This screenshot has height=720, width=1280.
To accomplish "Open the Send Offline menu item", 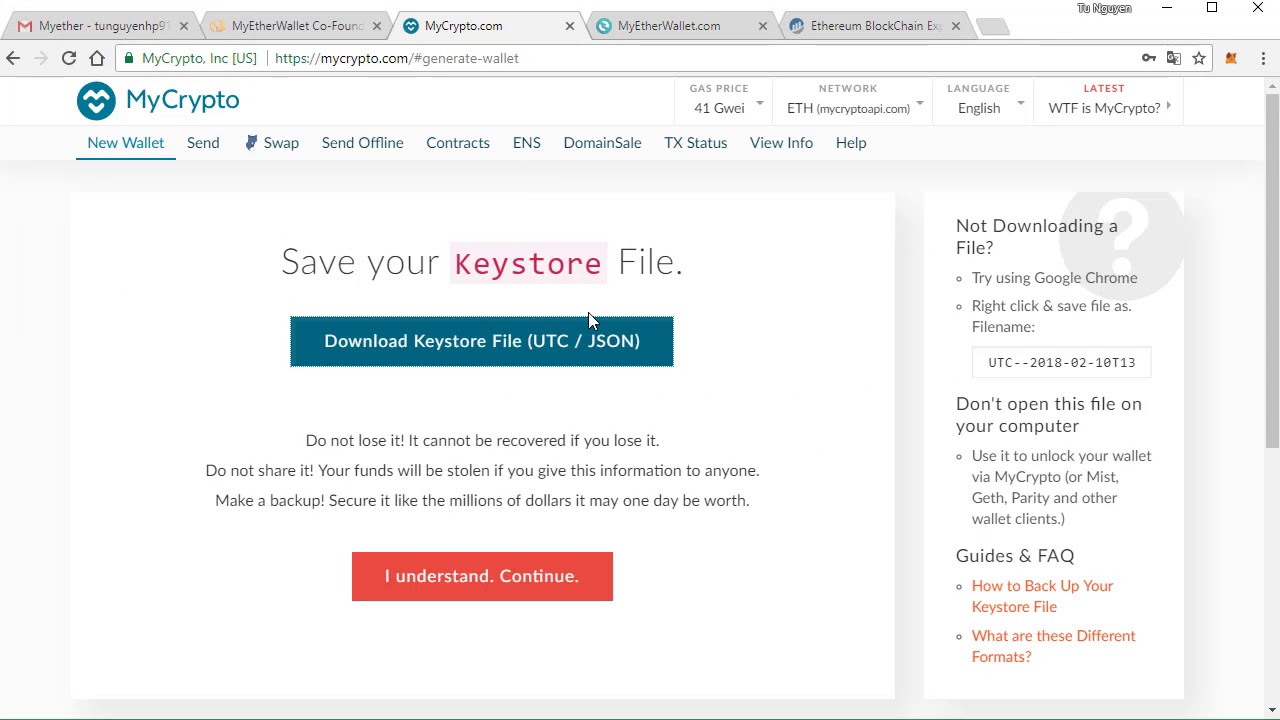I will [x=362, y=143].
